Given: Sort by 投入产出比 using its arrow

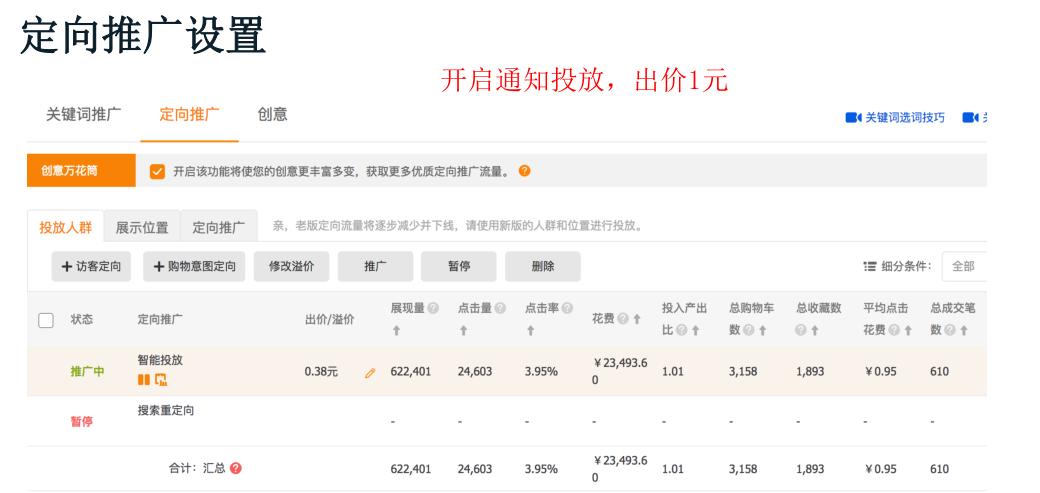Looking at the screenshot, I should click(x=696, y=330).
